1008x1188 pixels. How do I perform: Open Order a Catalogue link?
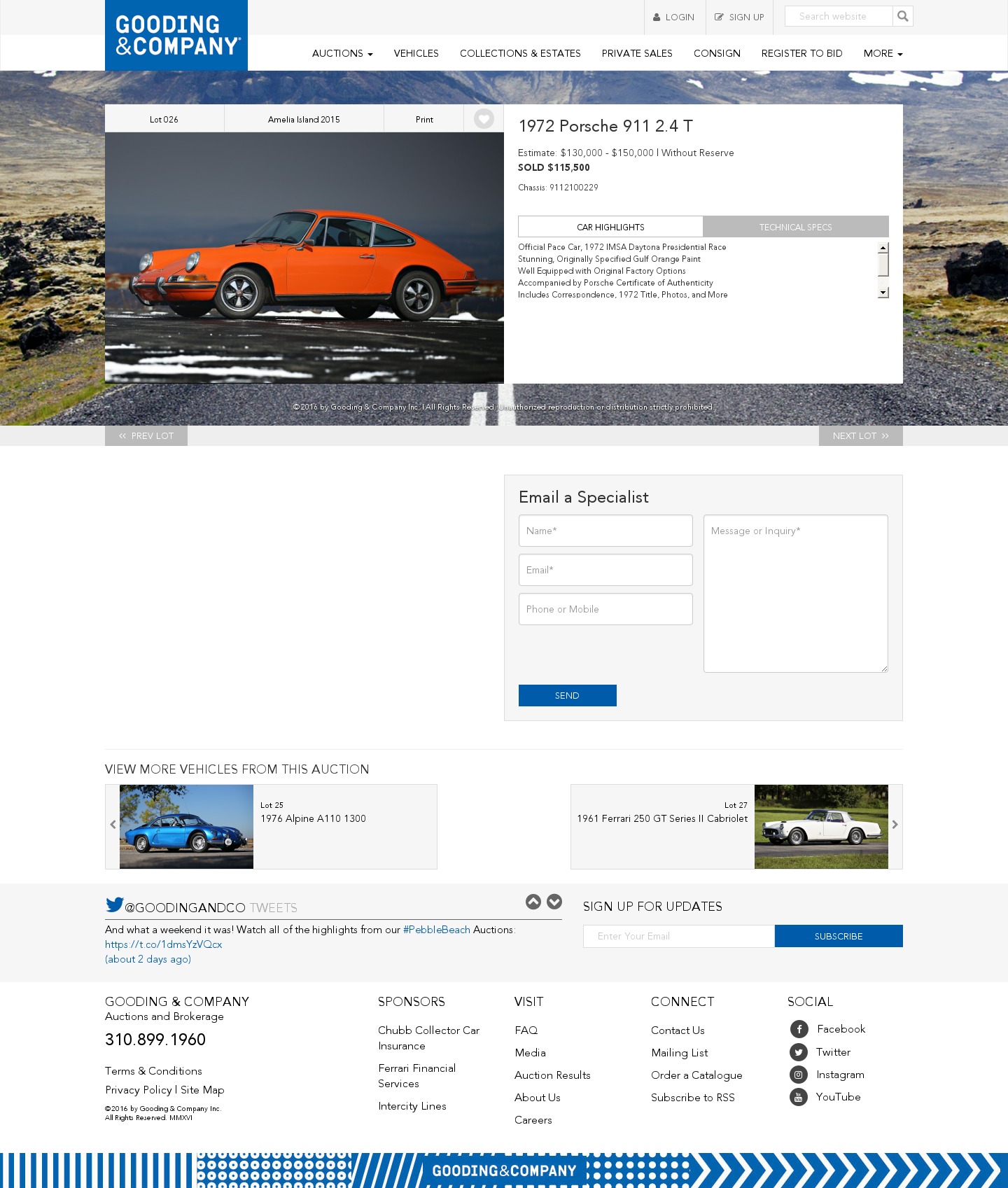pyautogui.click(x=696, y=1075)
